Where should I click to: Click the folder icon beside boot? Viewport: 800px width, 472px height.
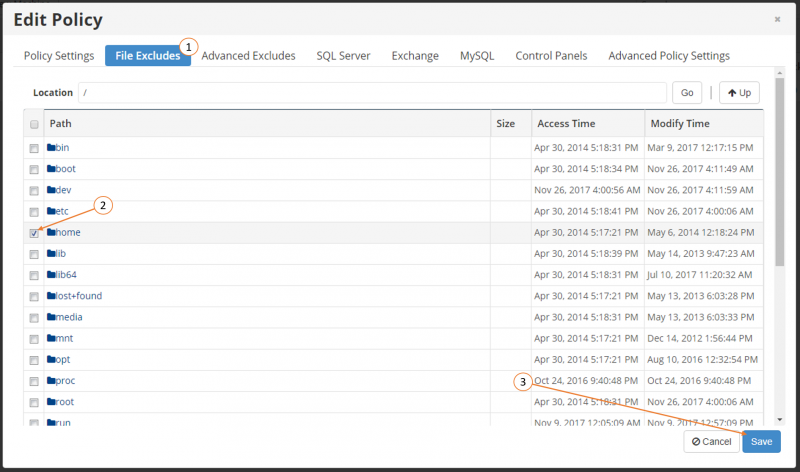point(52,169)
